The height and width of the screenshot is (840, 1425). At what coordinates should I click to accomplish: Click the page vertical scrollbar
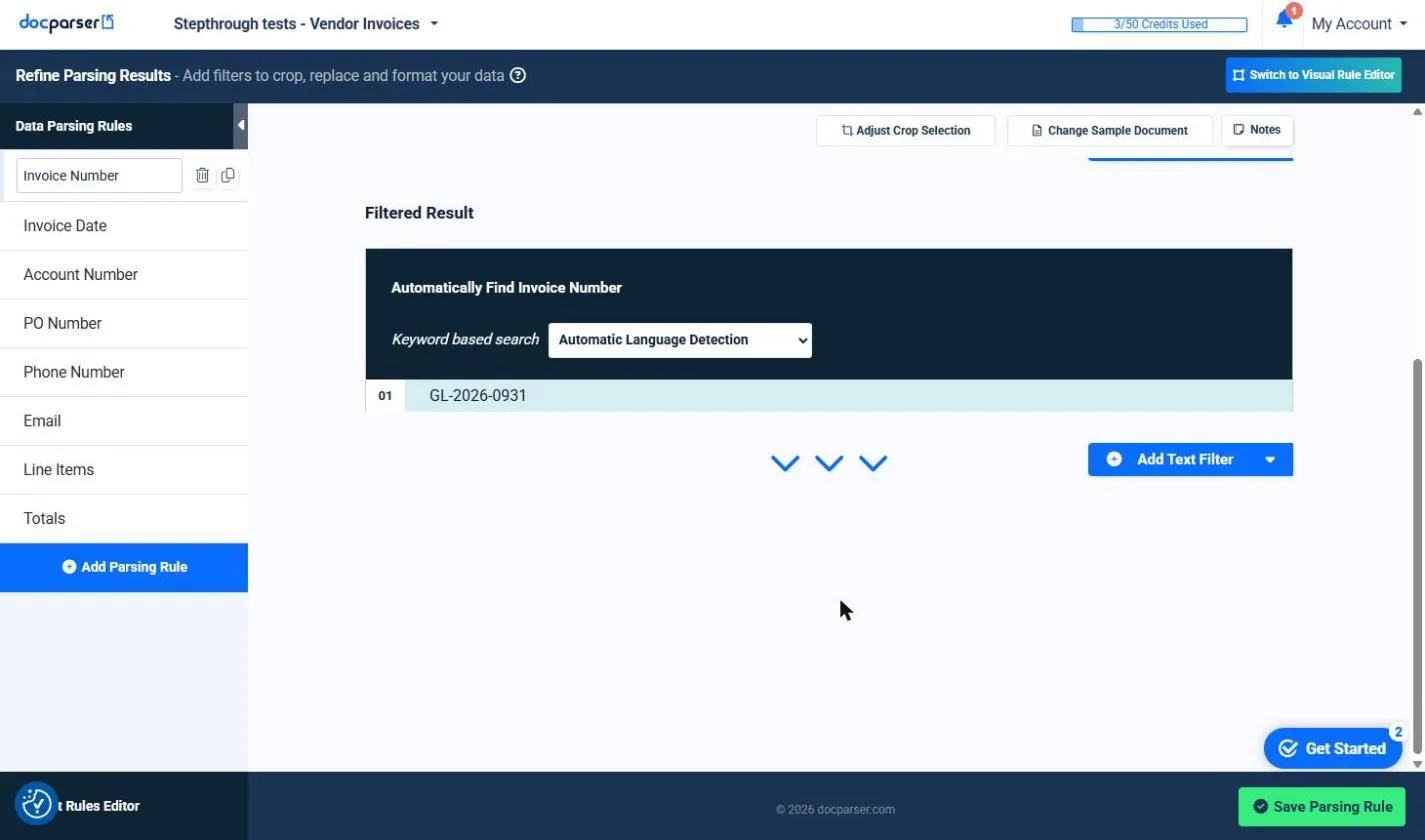(x=1417, y=555)
